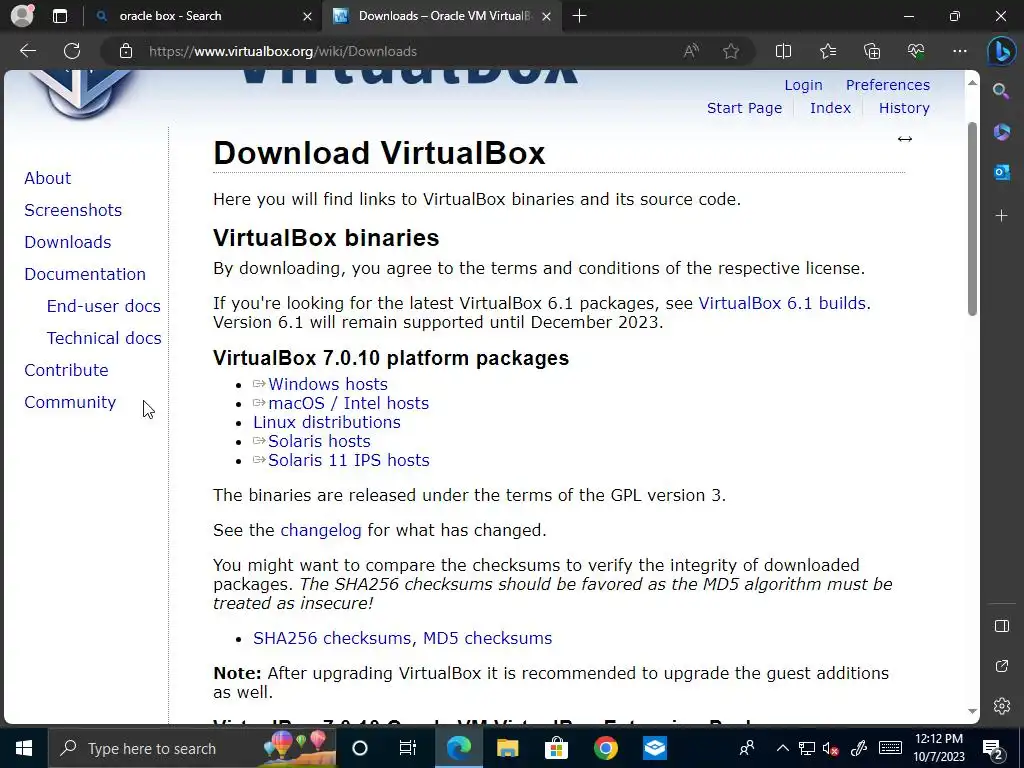Open MD5 checksums link
Screen dimensions: 1024x768
(487, 638)
